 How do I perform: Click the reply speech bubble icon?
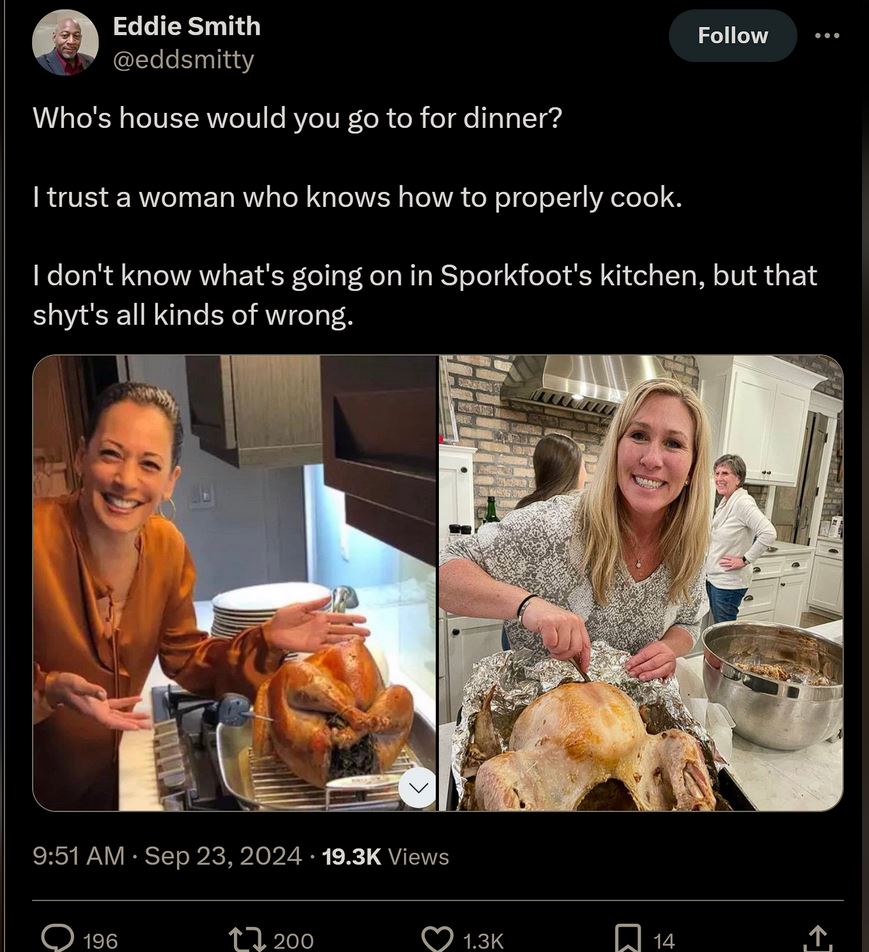(57, 938)
